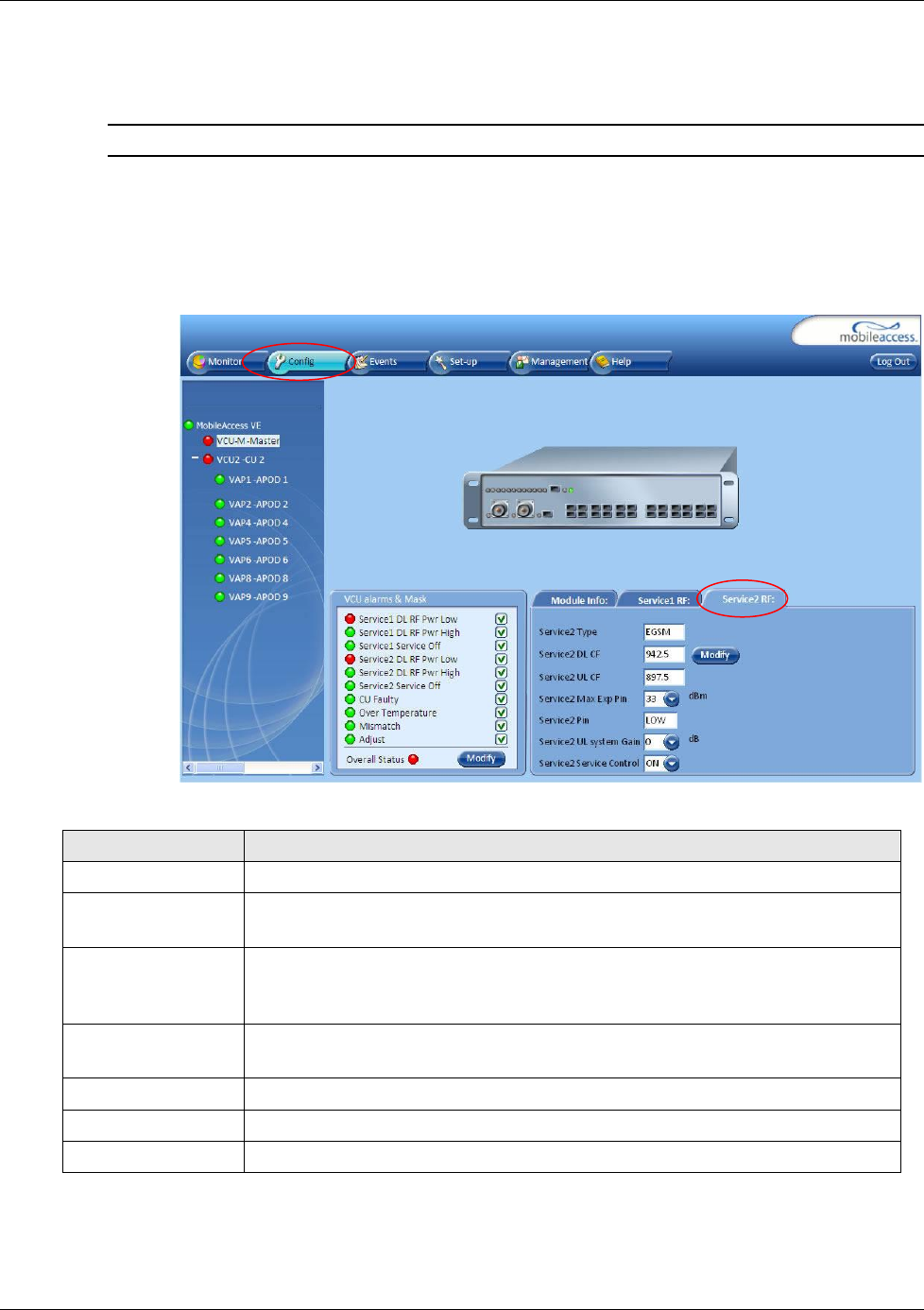Open the Service2 RF tab

coord(746,599)
